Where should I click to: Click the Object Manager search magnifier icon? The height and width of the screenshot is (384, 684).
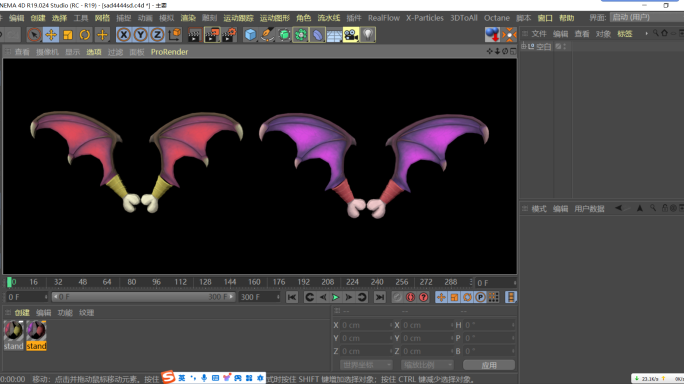(x=656, y=33)
